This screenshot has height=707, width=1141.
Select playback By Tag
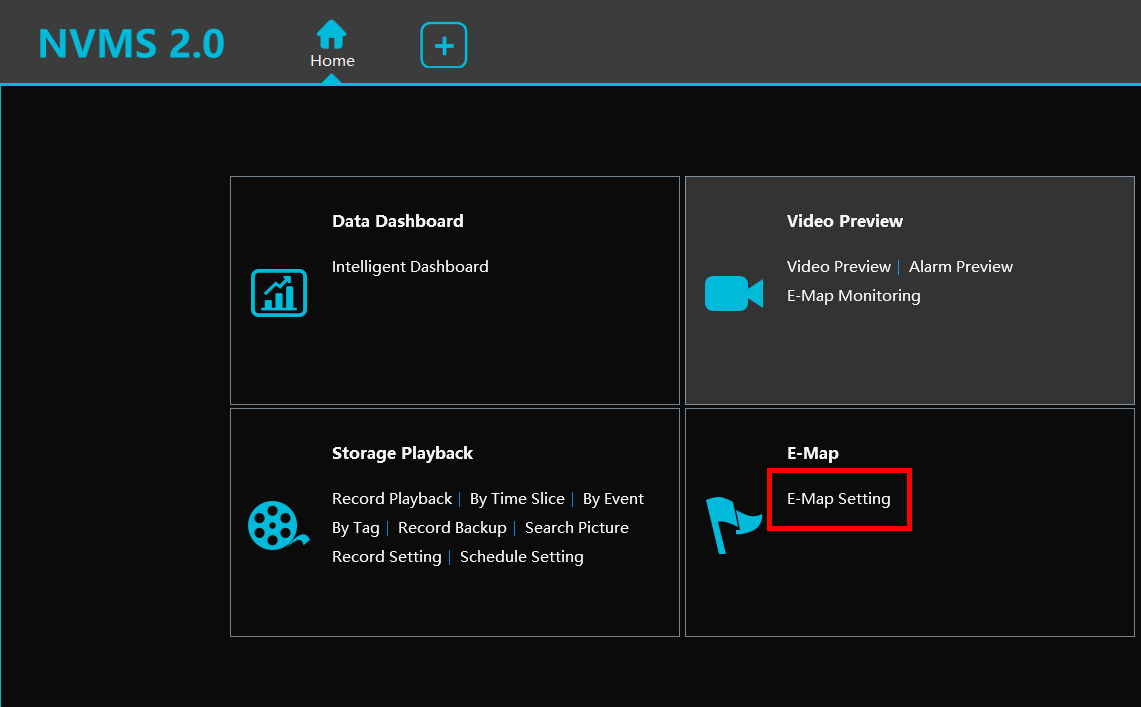pyautogui.click(x=355, y=528)
